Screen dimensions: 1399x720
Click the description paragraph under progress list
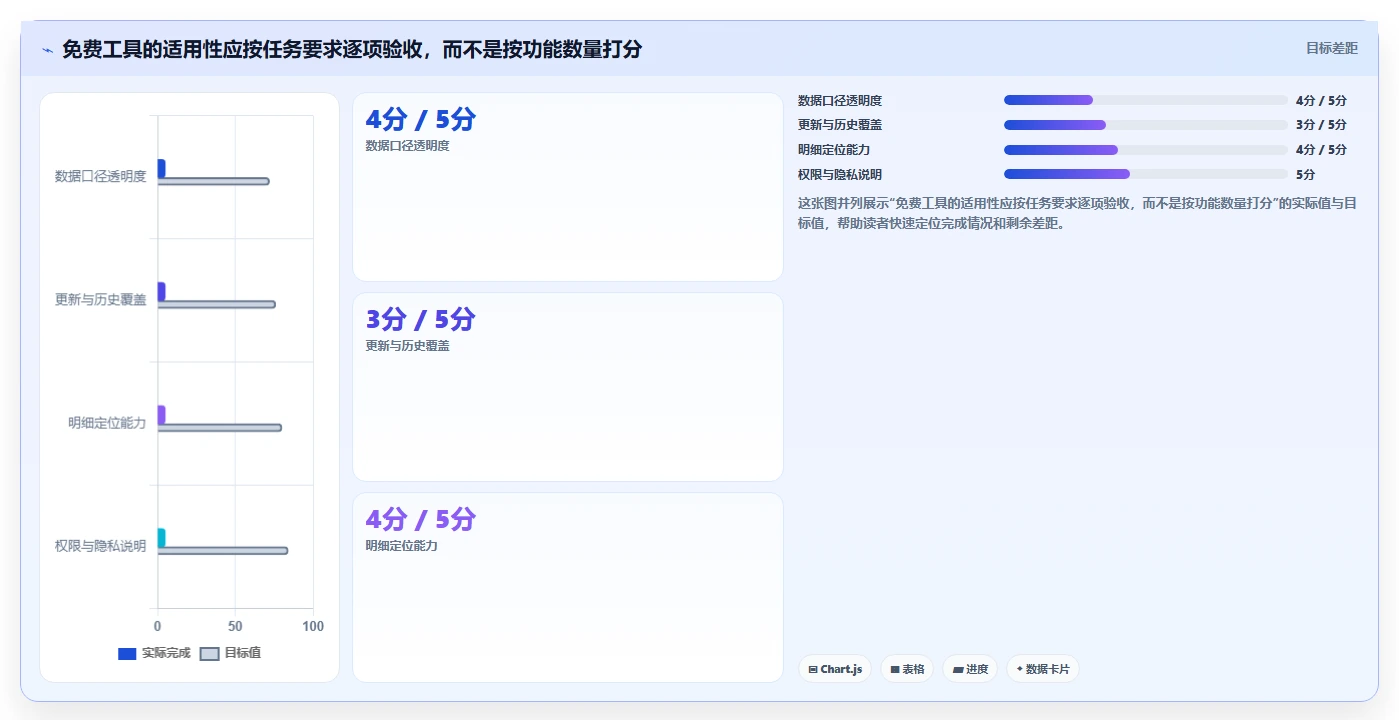coord(1078,213)
